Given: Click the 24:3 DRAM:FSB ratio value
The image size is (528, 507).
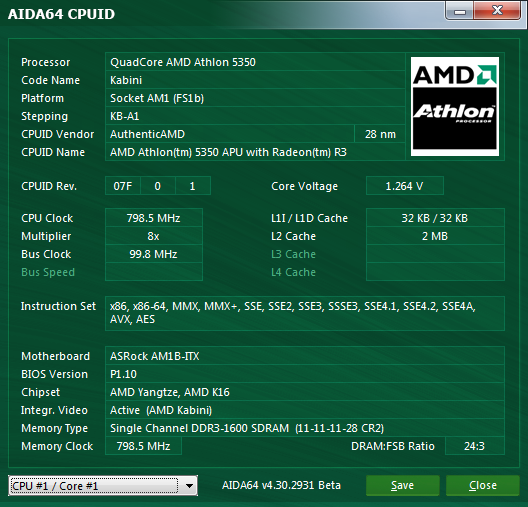Looking at the screenshot, I should (474, 446).
